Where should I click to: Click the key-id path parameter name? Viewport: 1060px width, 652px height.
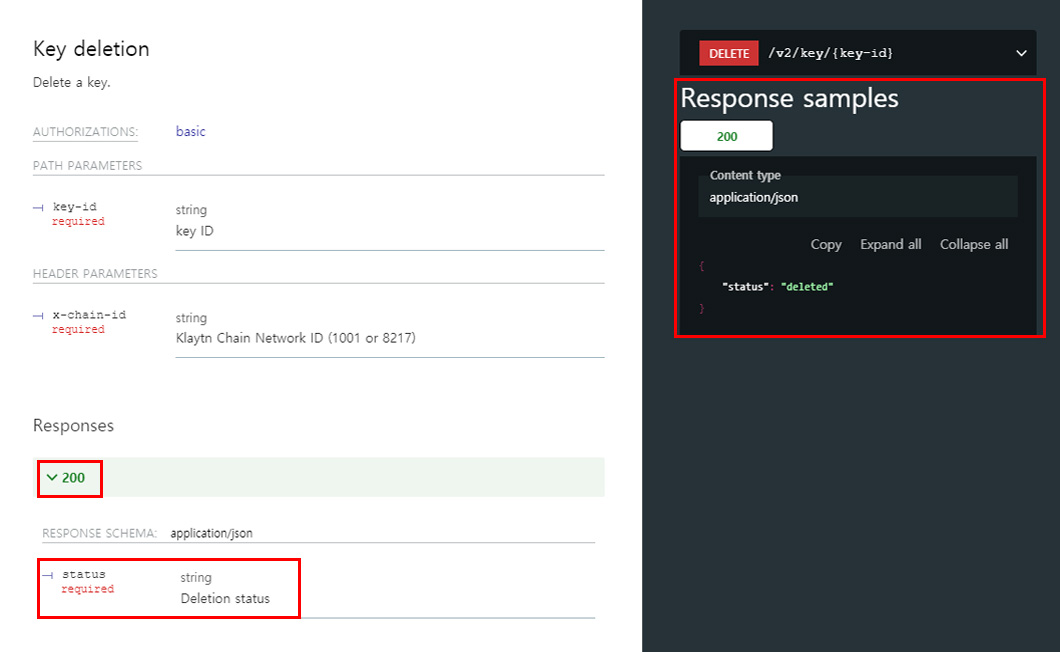[74, 206]
